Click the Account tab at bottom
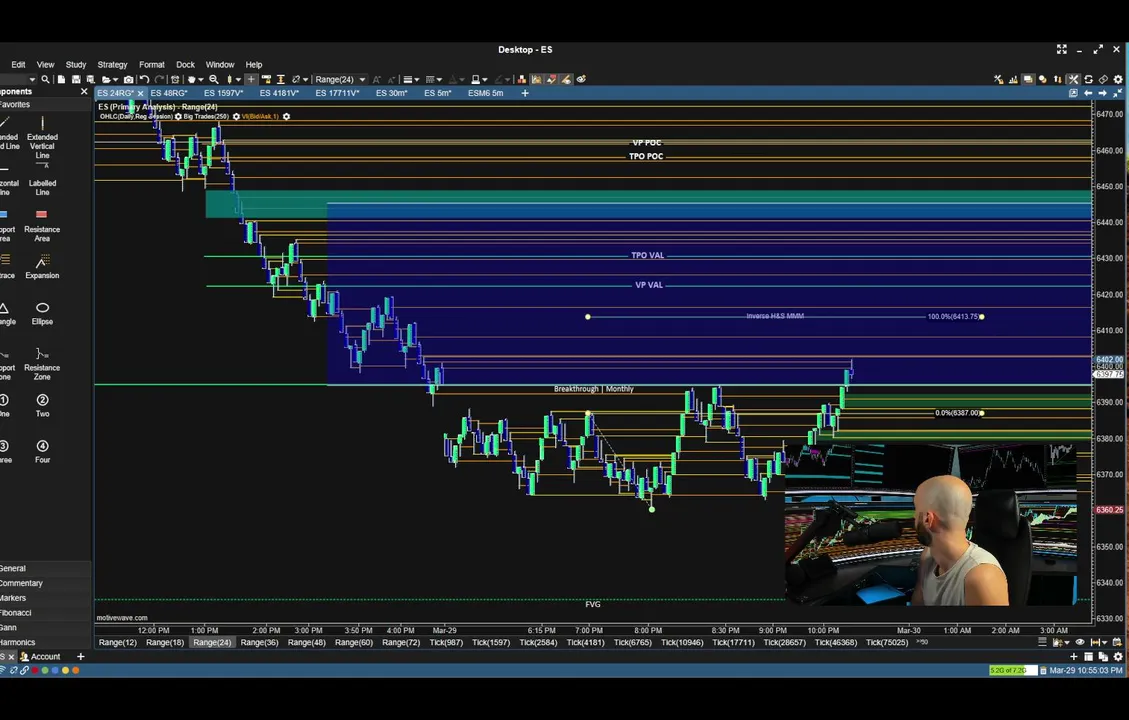Viewport: 1129px width, 720px height. pyautogui.click(x=40, y=657)
